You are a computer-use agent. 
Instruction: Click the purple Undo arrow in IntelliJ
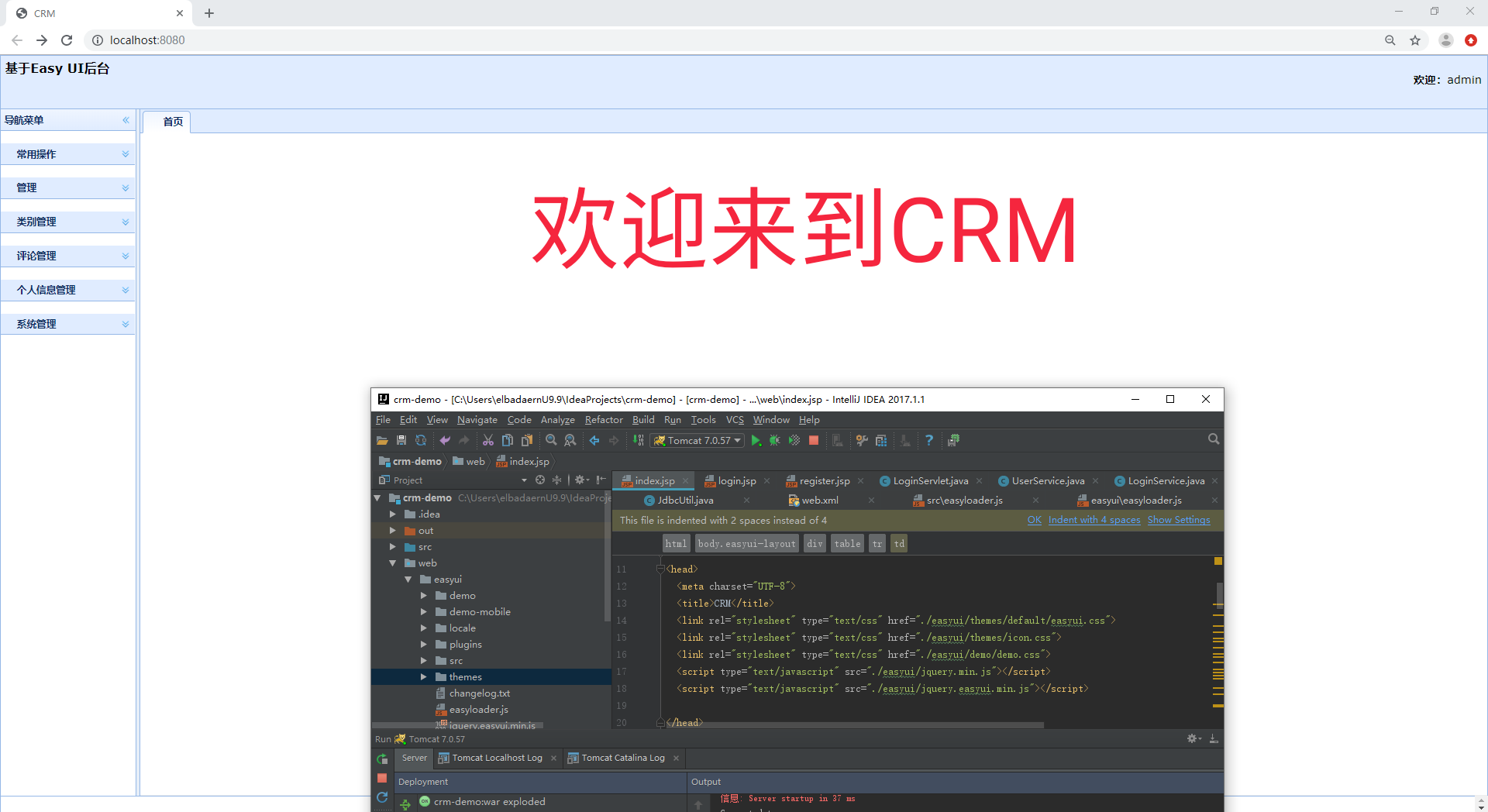pyautogui.click(x=445, y=440)
